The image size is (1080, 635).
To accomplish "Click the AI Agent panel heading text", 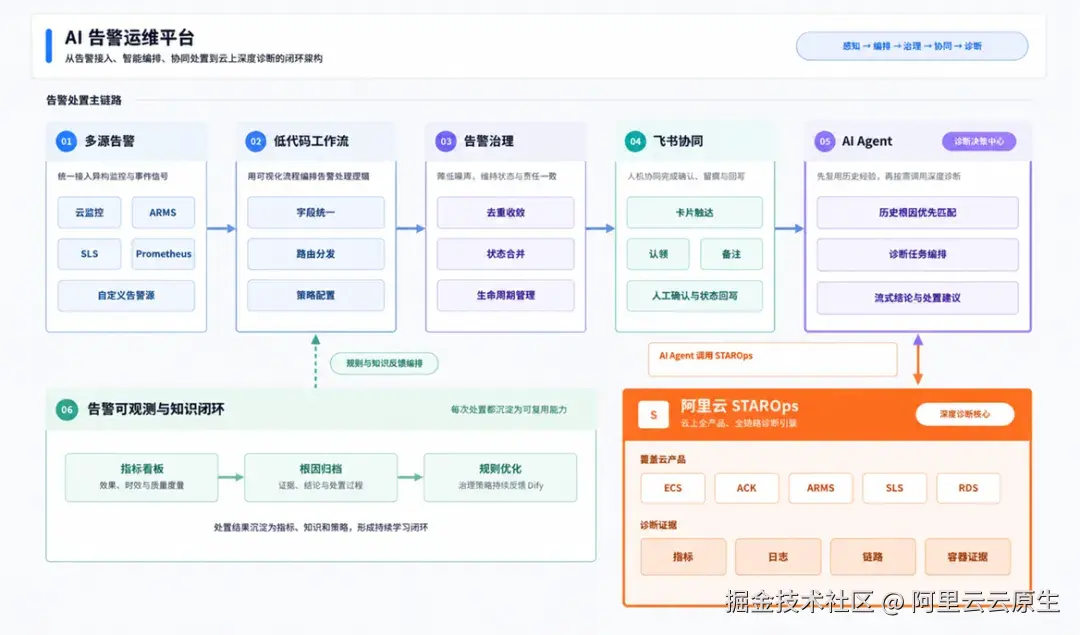I will tap(867, 141).
